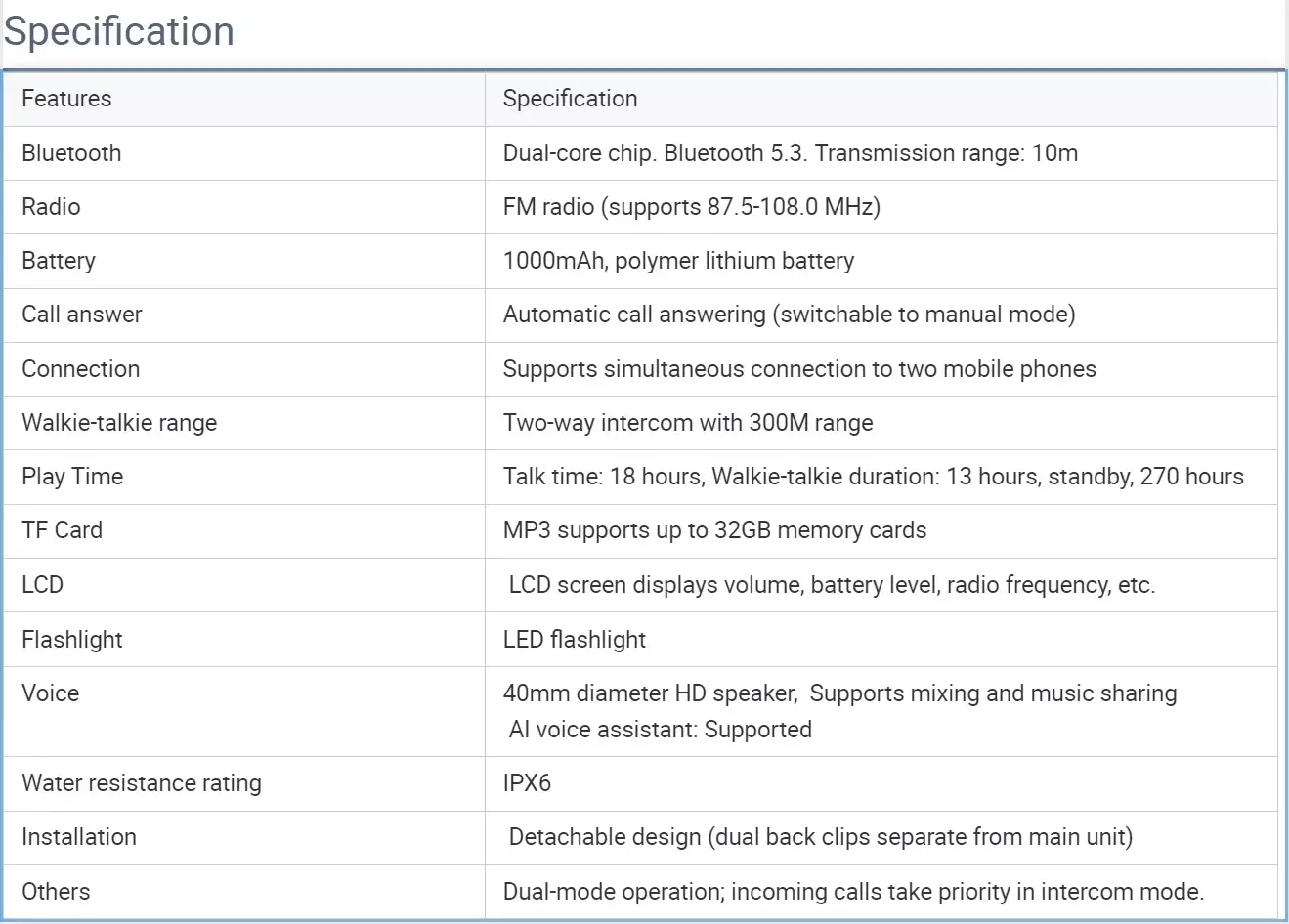Select the Bluetooth feature cell
Viewport: 1289px width, 924px height.
(71, 153)
